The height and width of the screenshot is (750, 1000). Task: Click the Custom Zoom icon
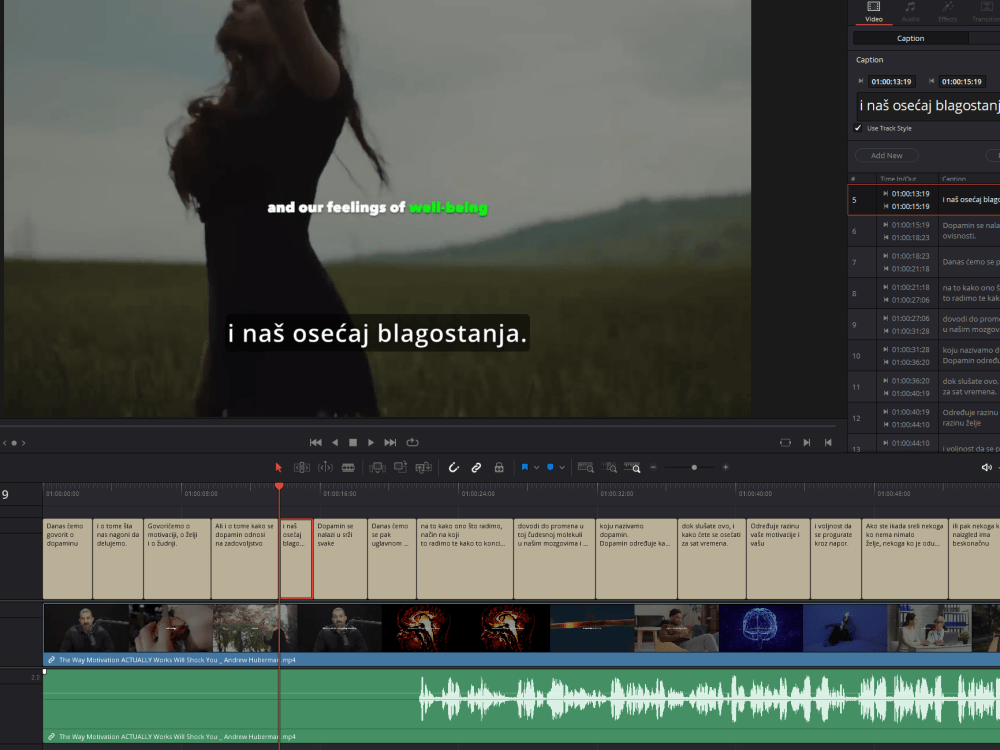click(632, 467)
